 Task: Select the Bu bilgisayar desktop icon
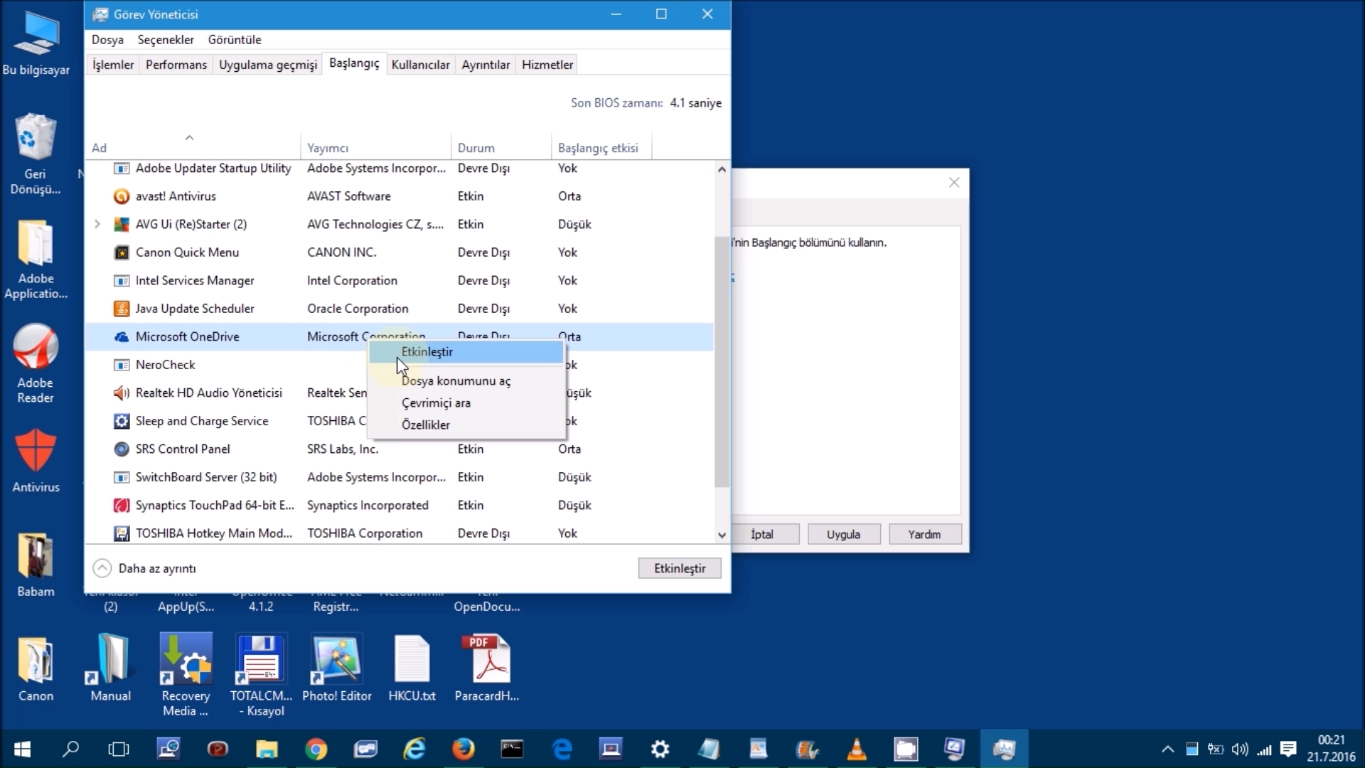click(x=36, y=44)
